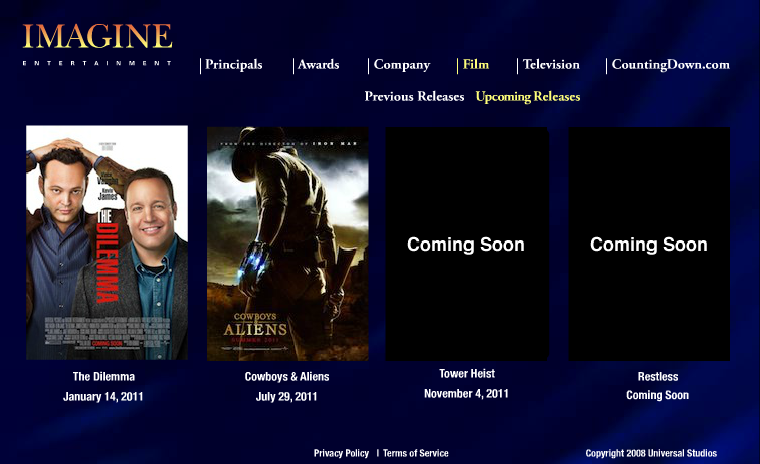760x464 pixels.
Task: Select the Upcoming Releases tab
Action: 528,96
